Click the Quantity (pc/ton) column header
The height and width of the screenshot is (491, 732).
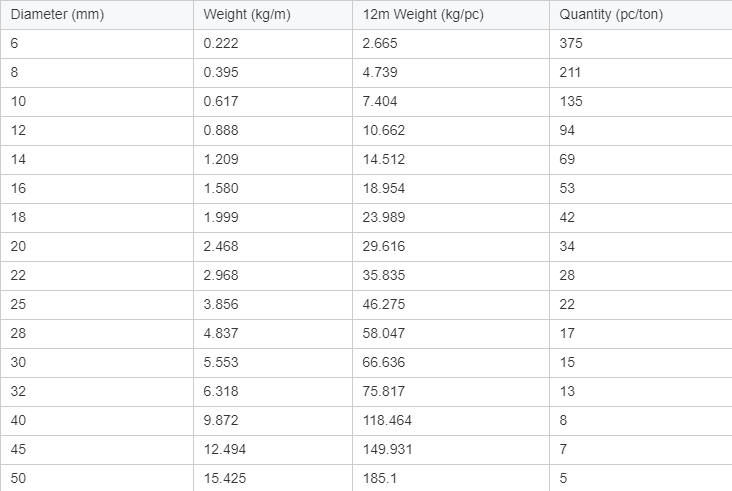pos(611,15)
